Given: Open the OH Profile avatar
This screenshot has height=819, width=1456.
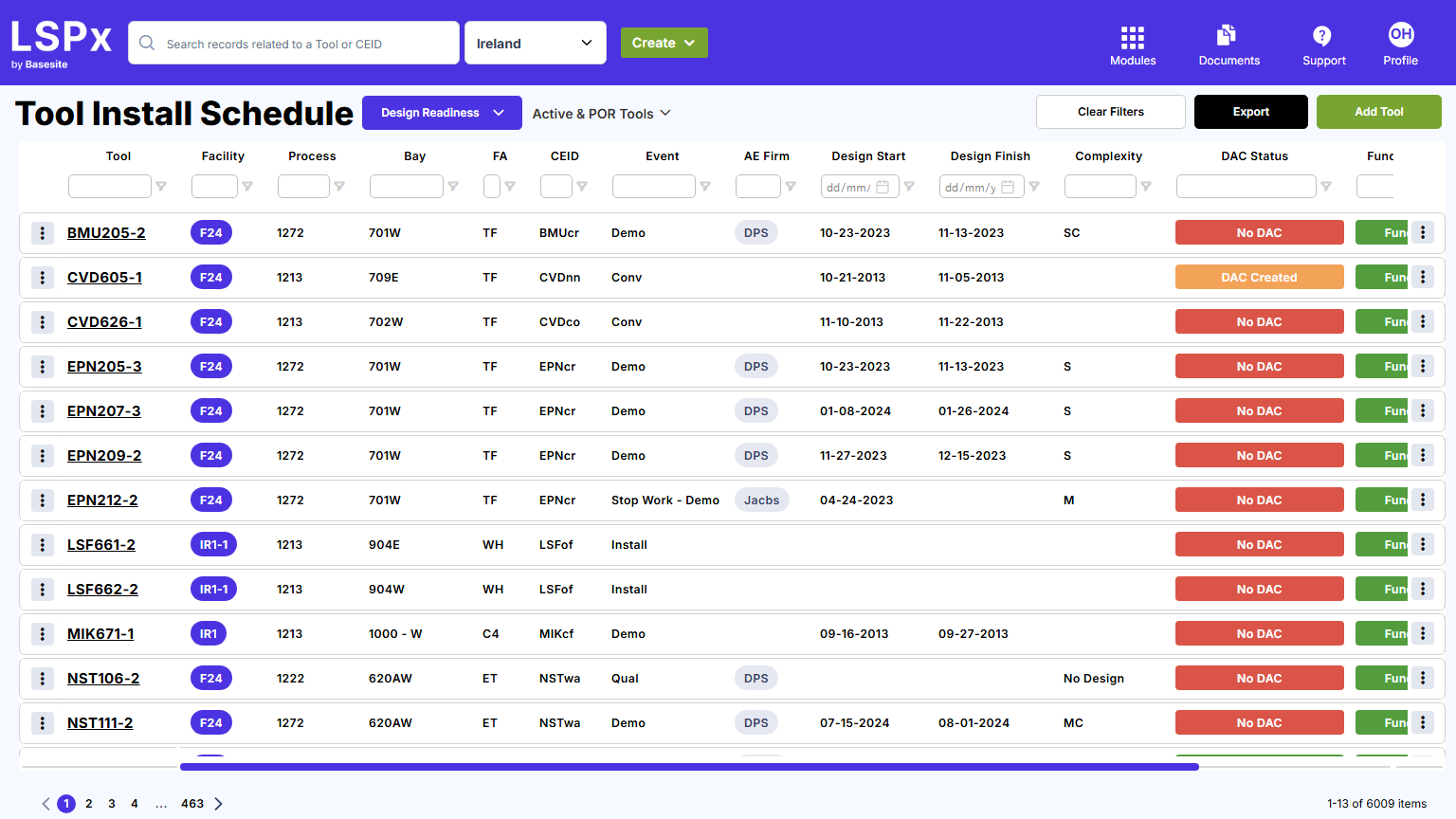Looking at the screenshot, I should tap(1400, 35).
